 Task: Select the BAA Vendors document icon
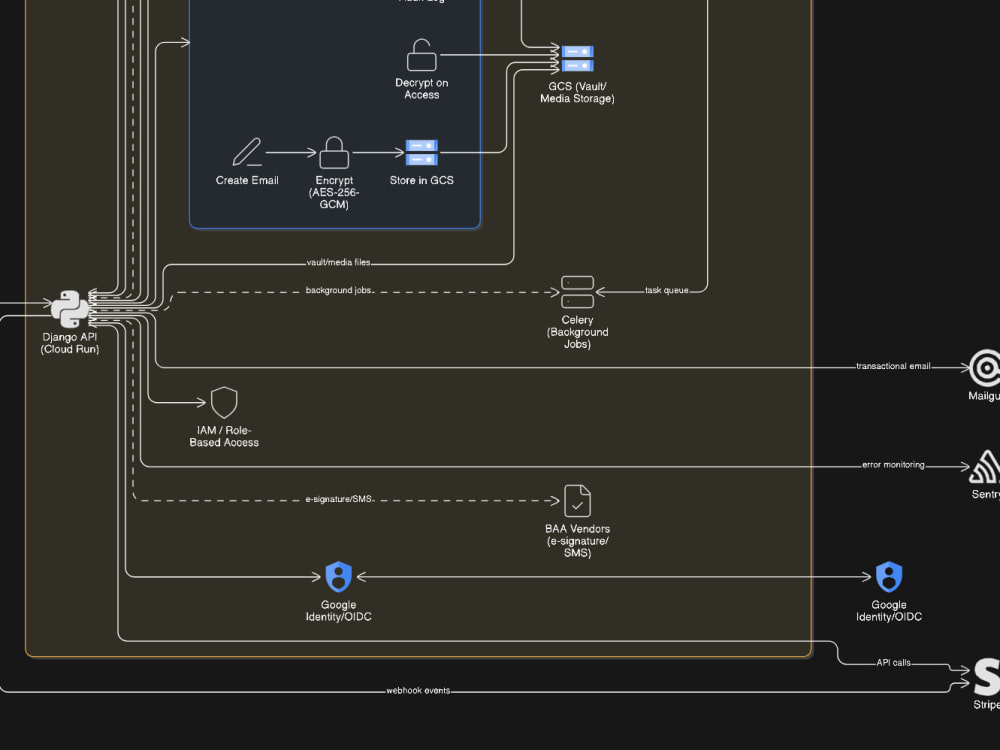[x=577, y=501]
